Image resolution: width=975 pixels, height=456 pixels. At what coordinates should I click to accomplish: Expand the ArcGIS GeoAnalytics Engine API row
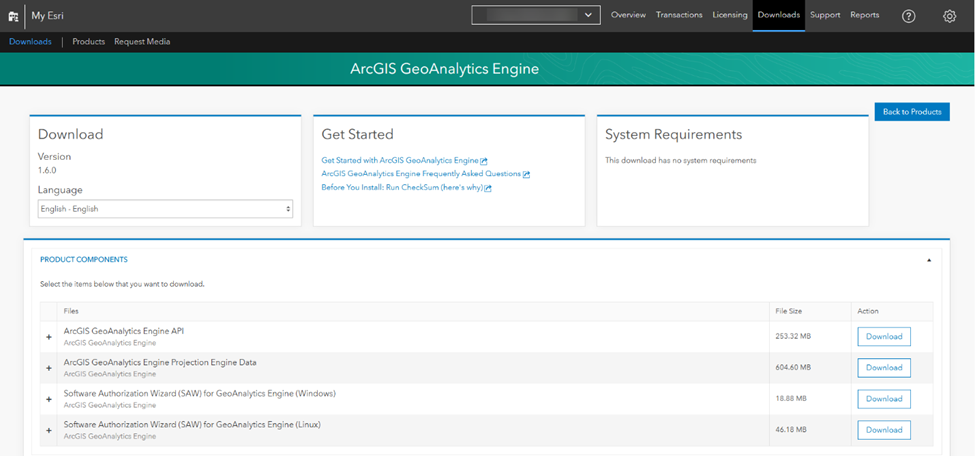(48, 337)
